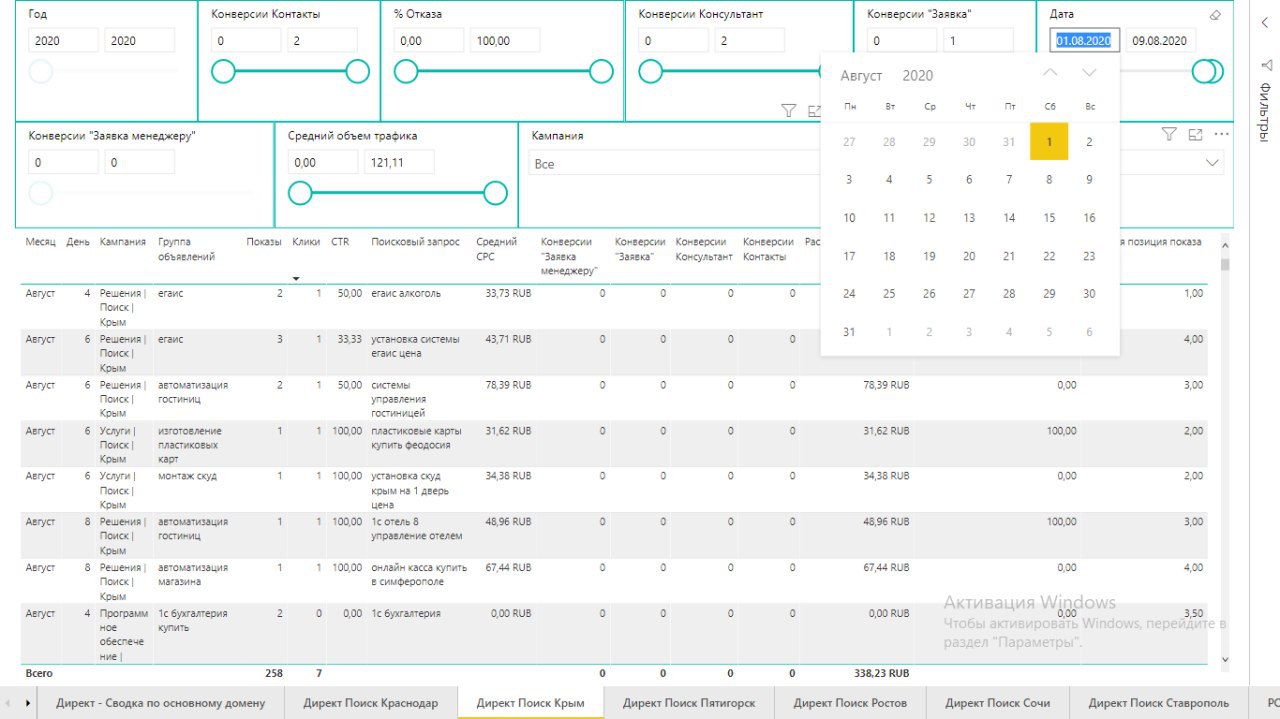Click left handle of % Отказа slider
This screenshot has width=1280, height=719.
(x=405, y=71)
